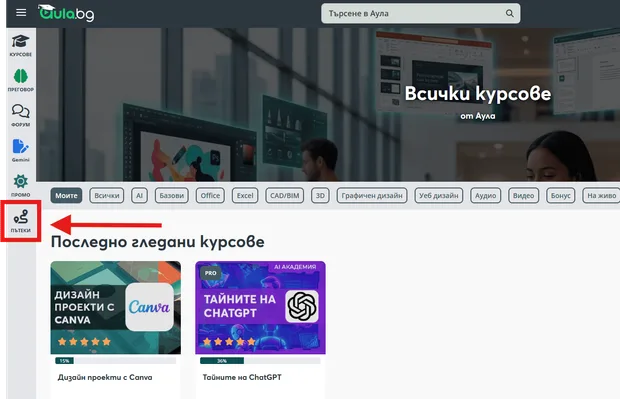Screen dimensions: 620x399
Task: Select the Аудио filter tab
Action: click(x=485, y=195)
